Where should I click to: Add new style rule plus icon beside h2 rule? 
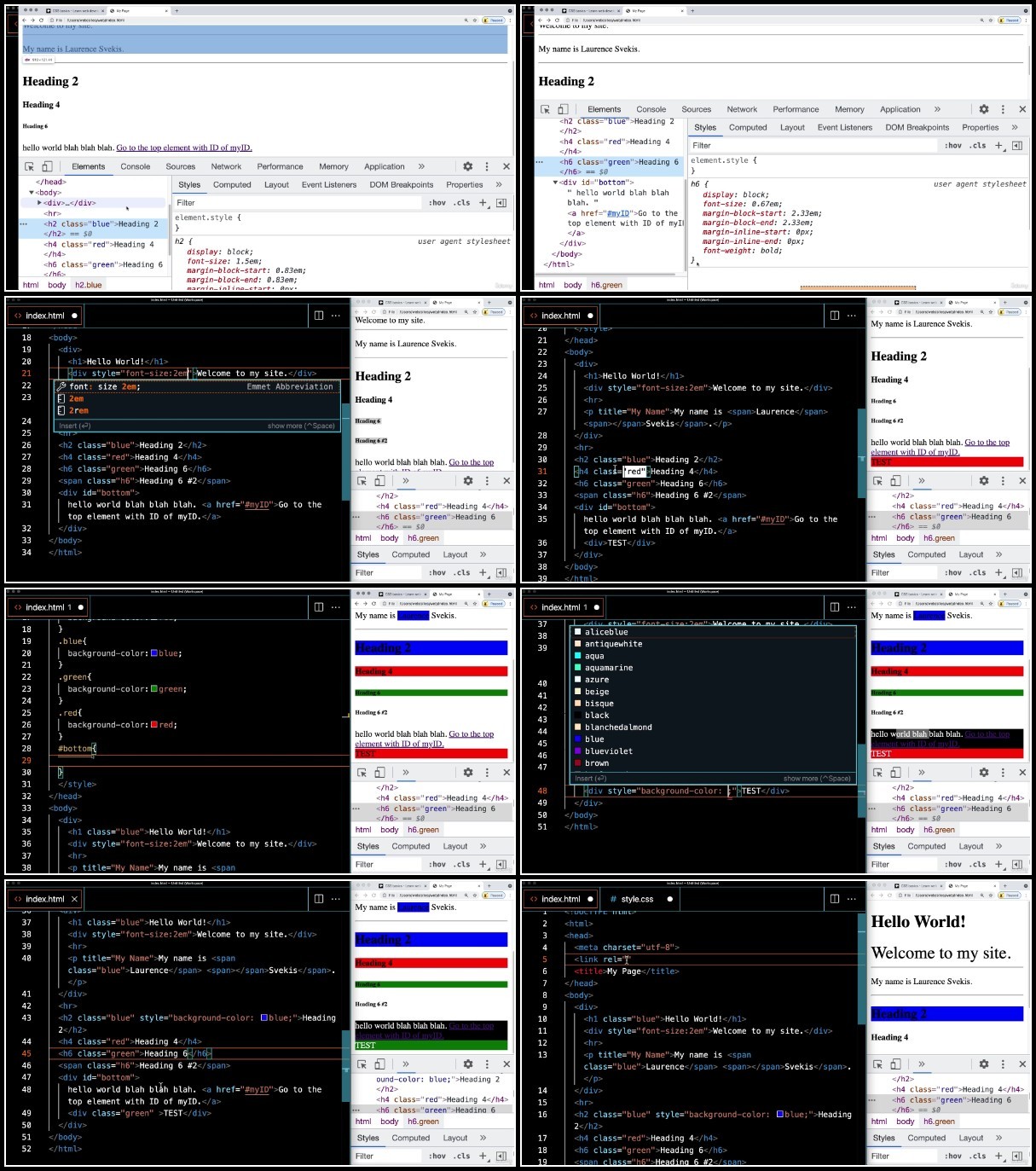pos(483,203)
